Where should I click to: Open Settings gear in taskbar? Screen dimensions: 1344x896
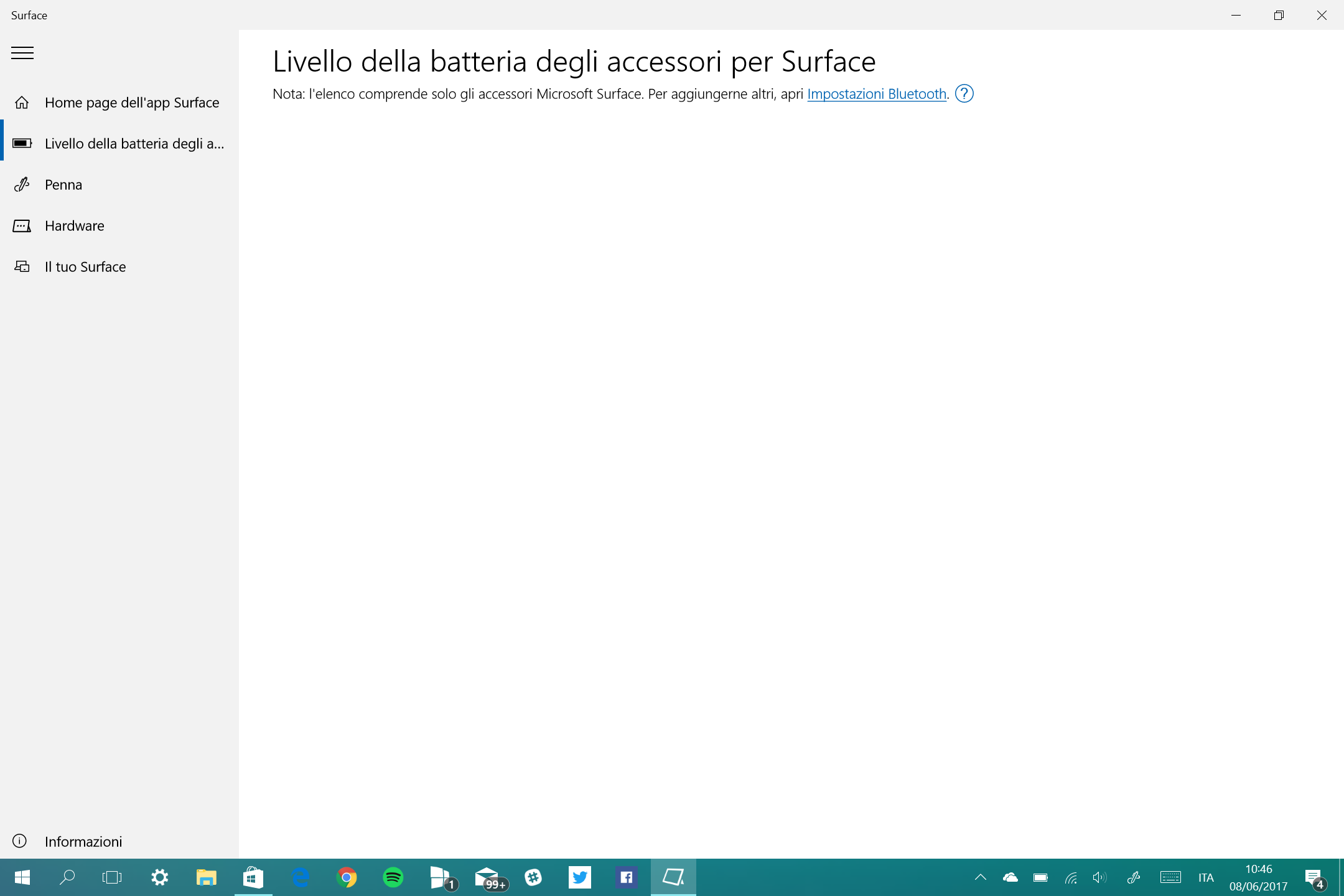tap(160, 877)
